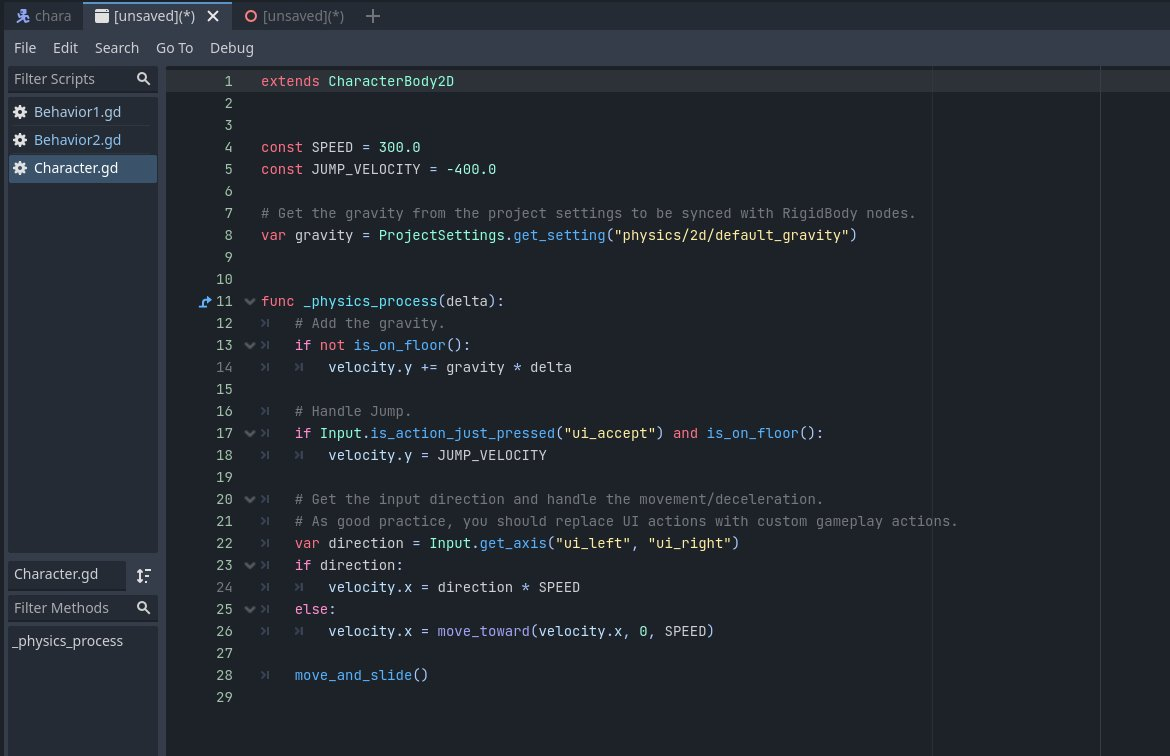Image resolution: width=1170 pixels, height=756 pixels.
Task: Click the SPEED constant value 300.0
Action: pyautogui.click(x=399, y=148)
